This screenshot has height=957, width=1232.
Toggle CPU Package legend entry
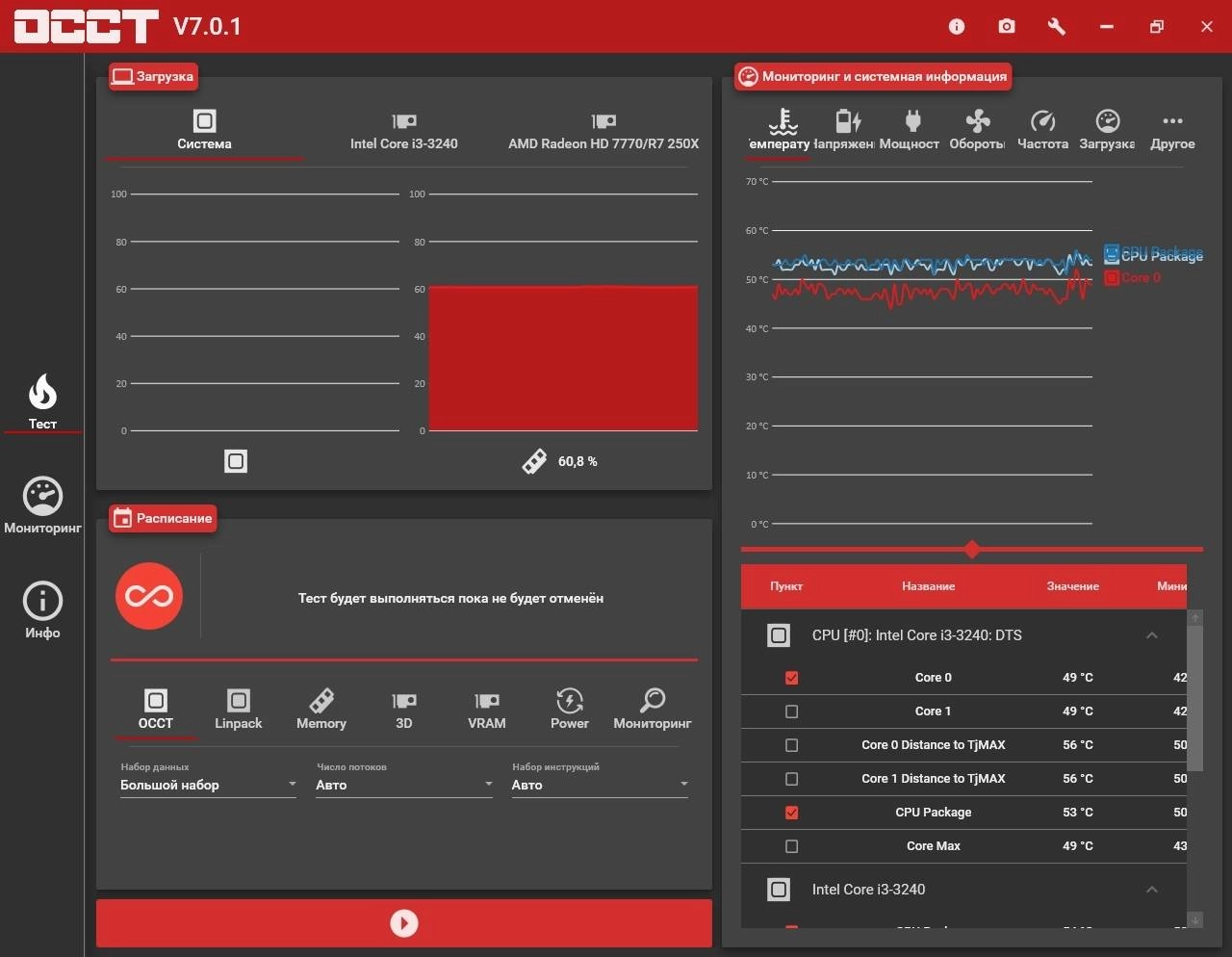(1153, 254)
